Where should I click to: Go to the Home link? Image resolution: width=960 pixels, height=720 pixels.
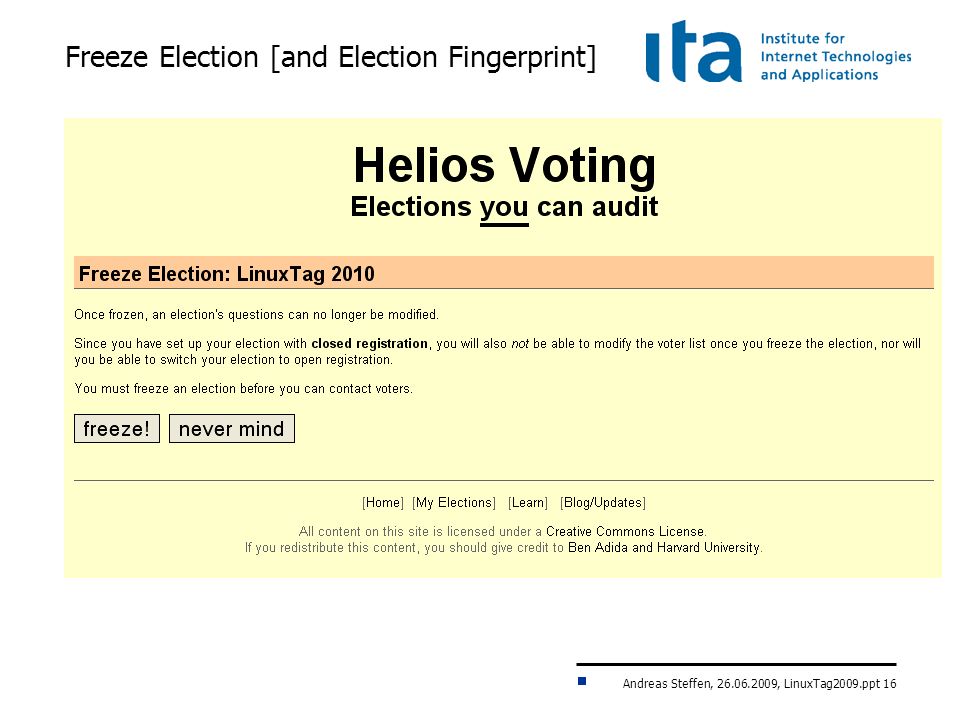coord(383,503)
